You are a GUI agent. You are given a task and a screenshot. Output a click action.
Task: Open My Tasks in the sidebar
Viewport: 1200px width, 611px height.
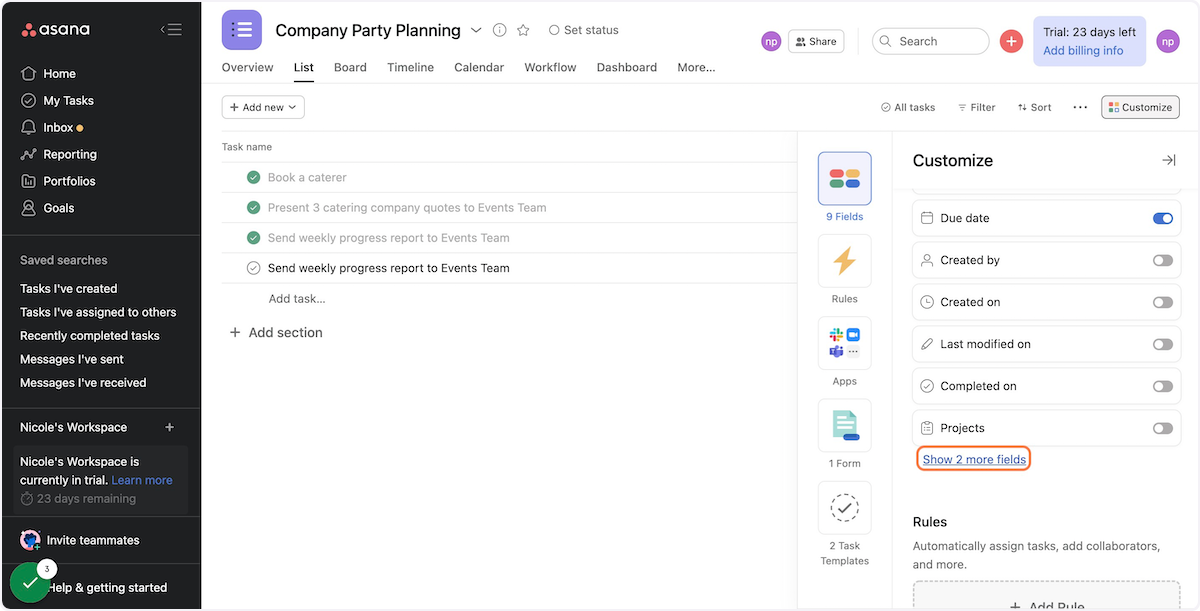click(68, 100)
